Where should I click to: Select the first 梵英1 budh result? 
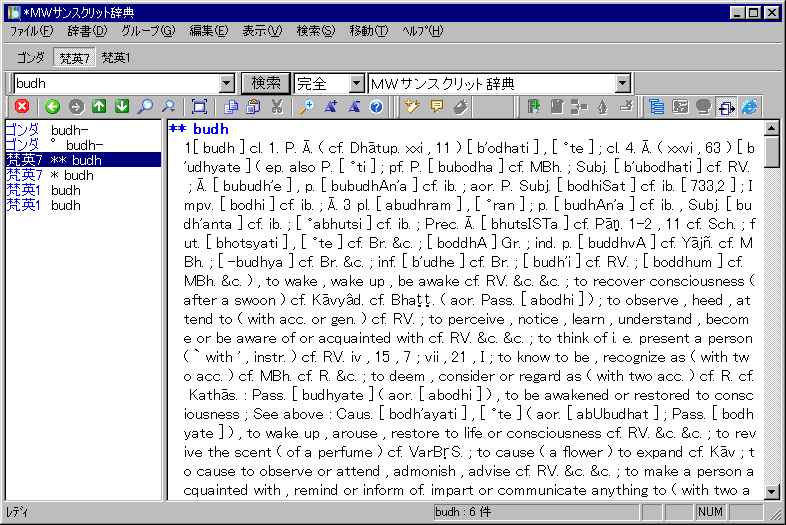tap(83, 190)
